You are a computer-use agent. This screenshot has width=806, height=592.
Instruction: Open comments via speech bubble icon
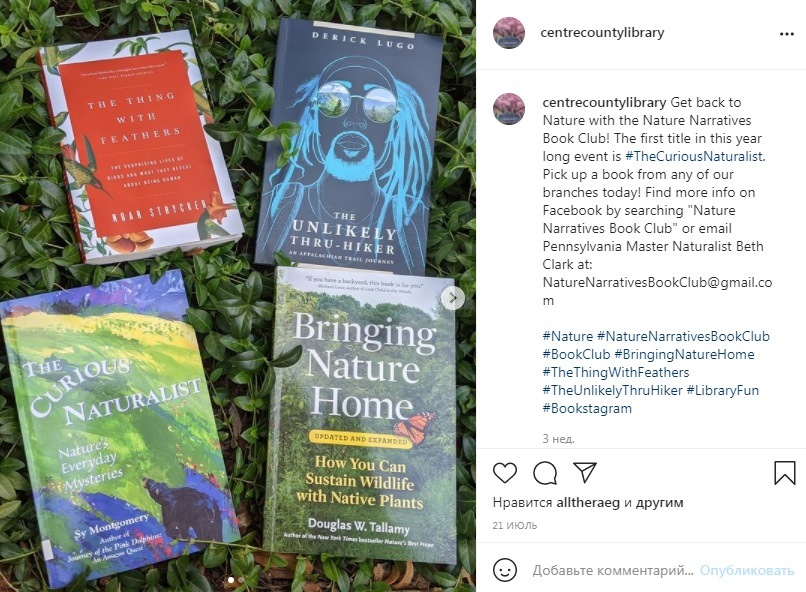[545, 473]
